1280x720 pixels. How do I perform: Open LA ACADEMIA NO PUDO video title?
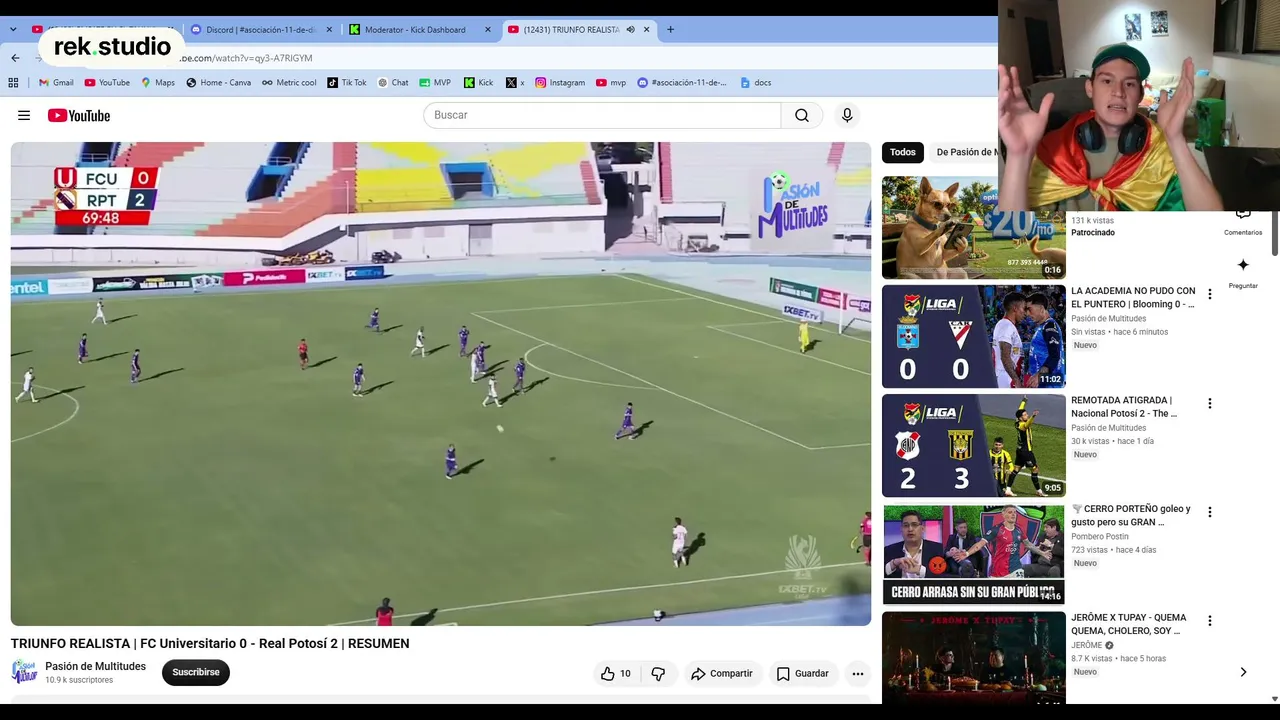[1133, 297]
